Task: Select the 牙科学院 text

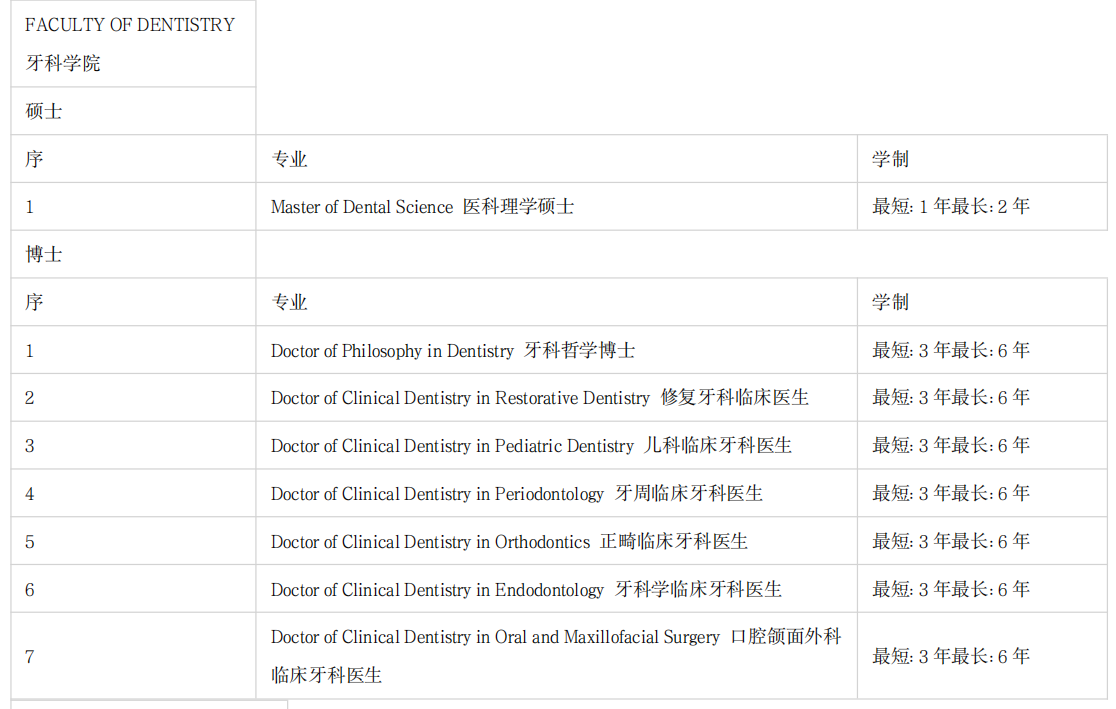Action: point(63,64)
